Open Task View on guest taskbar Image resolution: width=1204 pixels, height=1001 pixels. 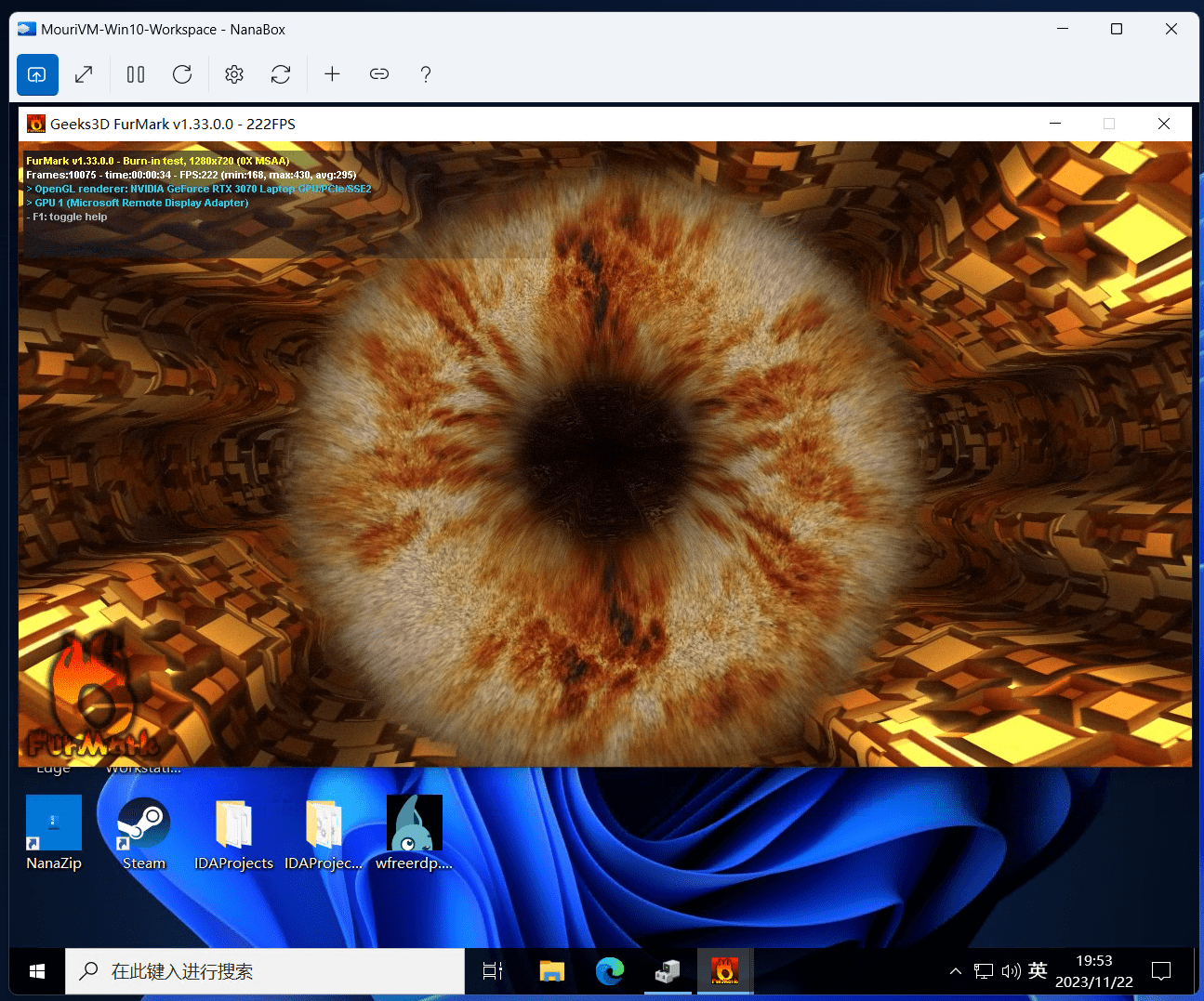click(x=493, y=971)
